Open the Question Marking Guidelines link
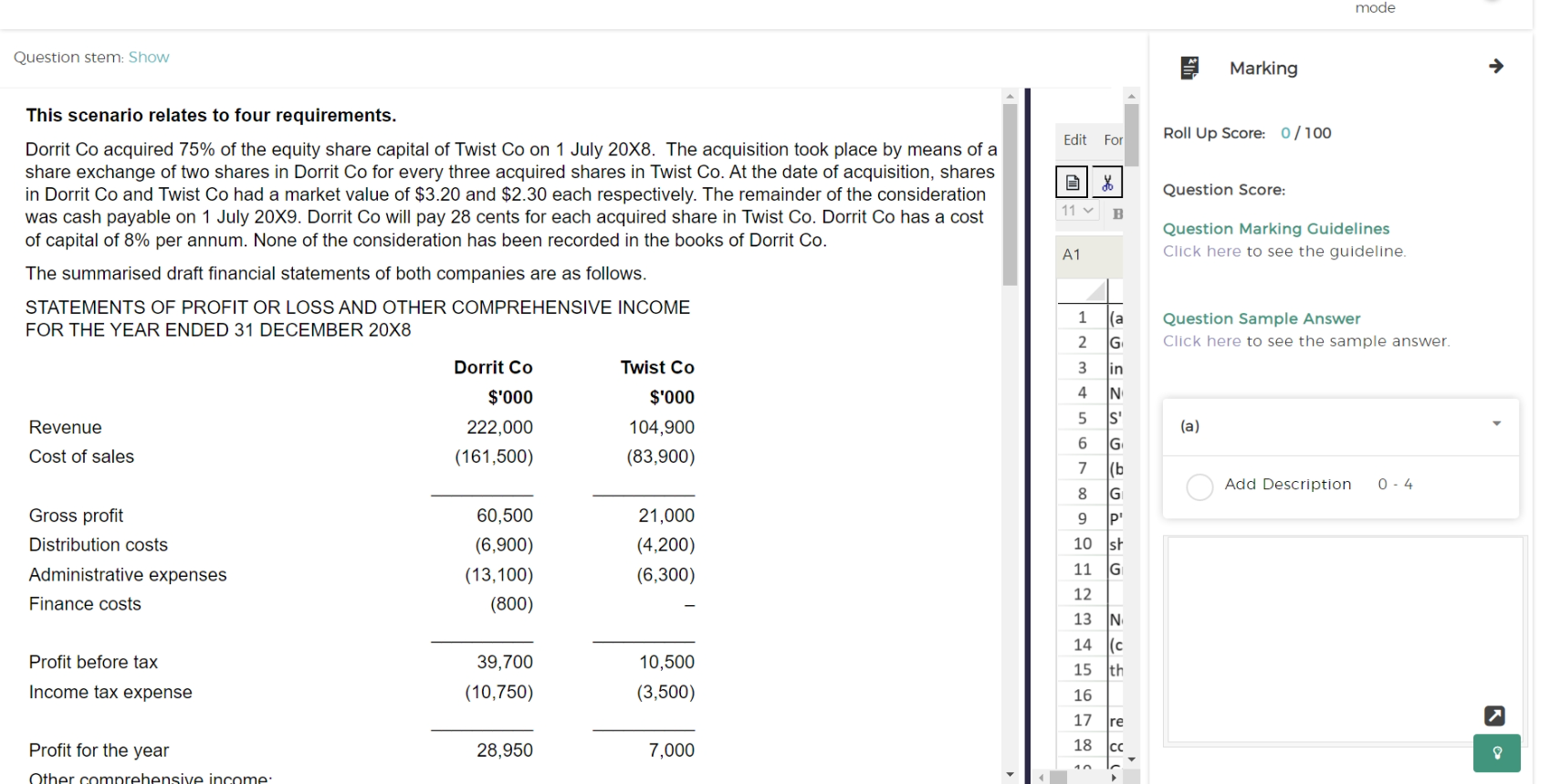The image size is (1550, 784). point(1201,251)
